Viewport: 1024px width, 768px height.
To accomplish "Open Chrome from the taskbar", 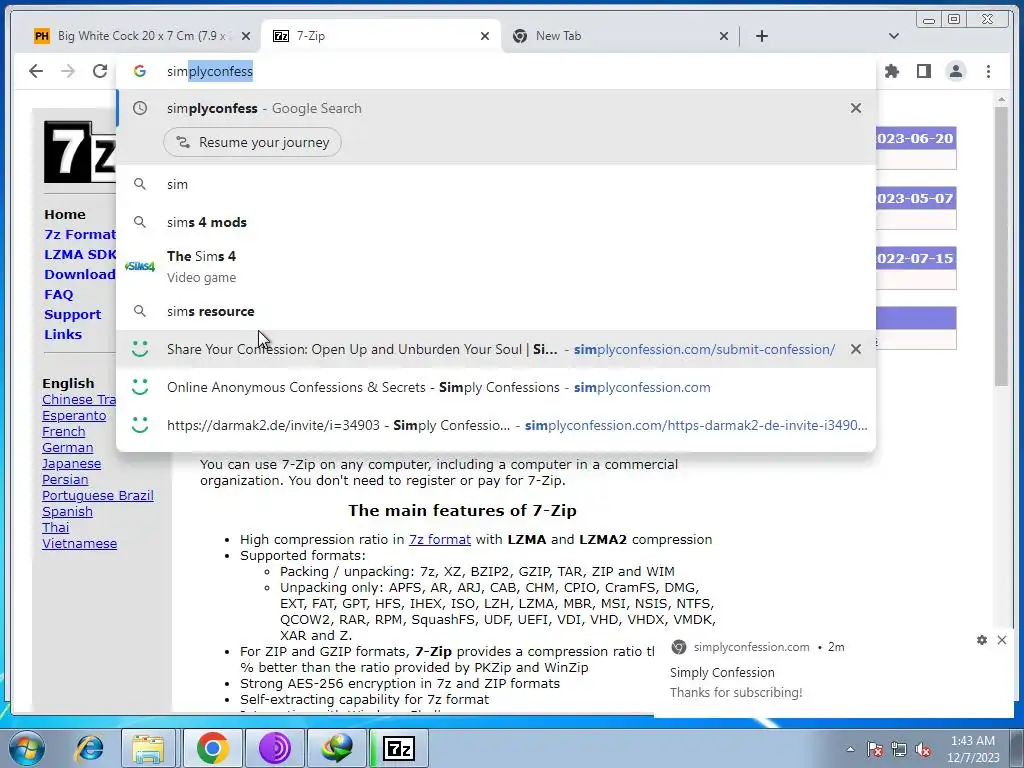I will click(212, 748).
